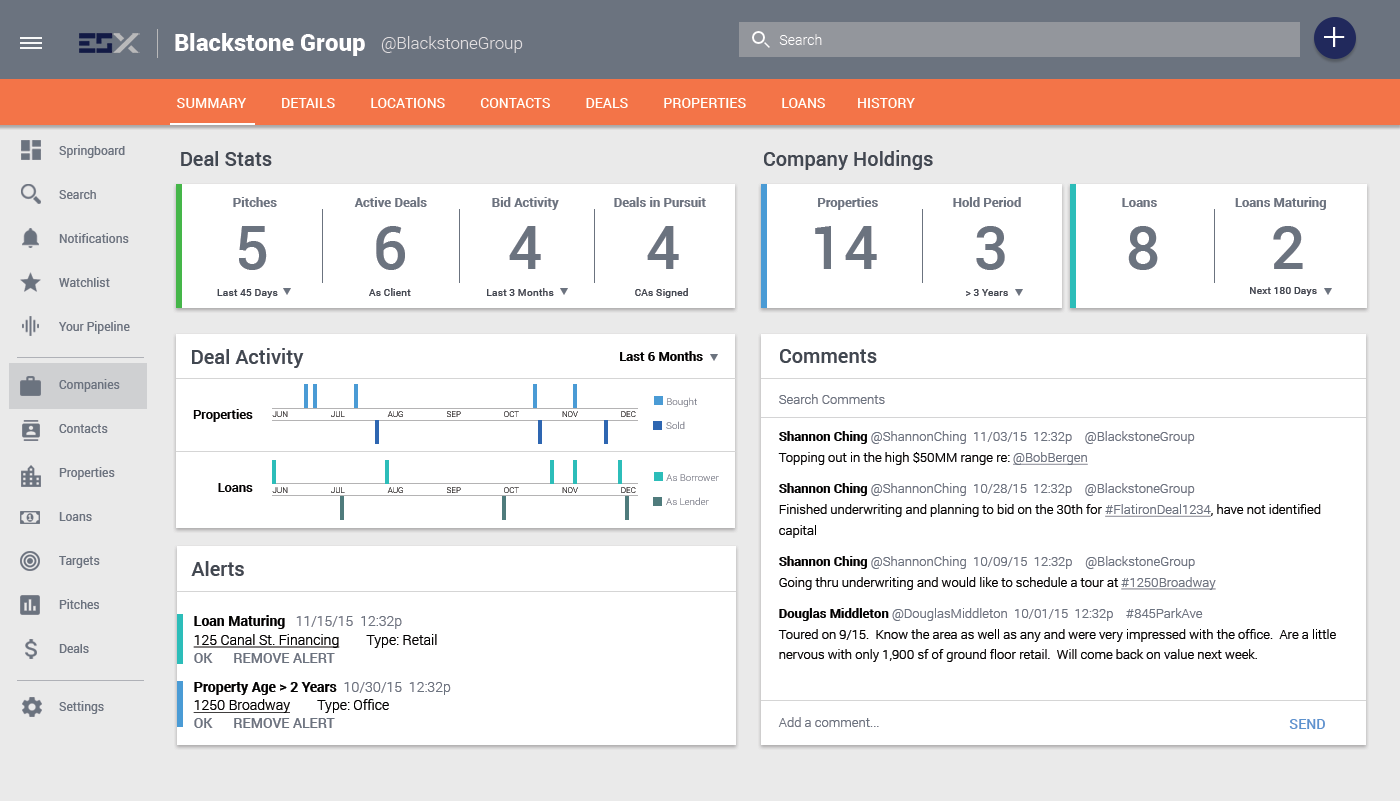The image size is (1400, 801).
Task: Click the Watchlist star icon
Action: (x=31, y=282)
